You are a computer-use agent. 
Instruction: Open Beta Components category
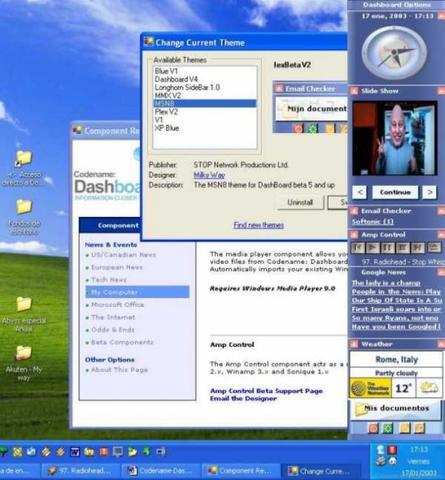[122, 342]
